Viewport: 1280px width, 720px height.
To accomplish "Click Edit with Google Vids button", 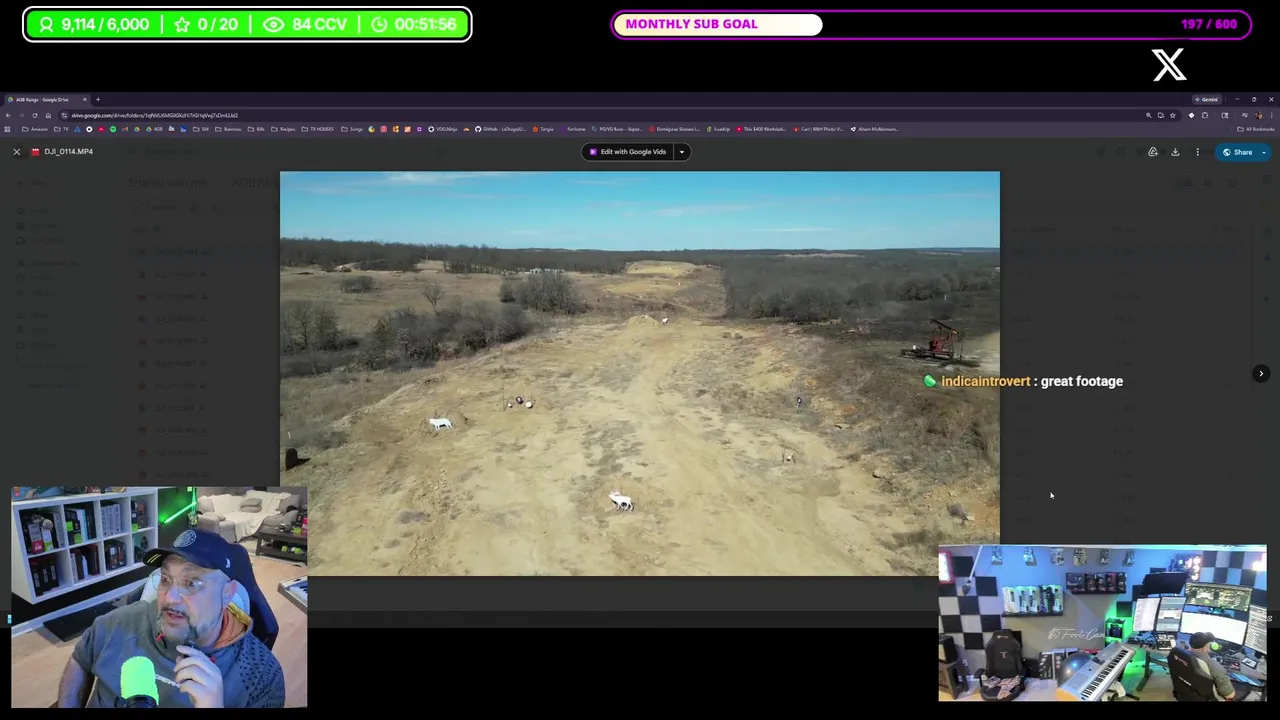I will pyautogui.click(x=628, y=152).
